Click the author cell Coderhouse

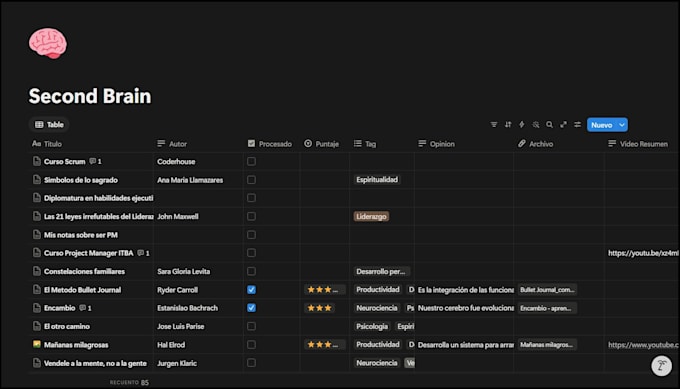point(176,161)
